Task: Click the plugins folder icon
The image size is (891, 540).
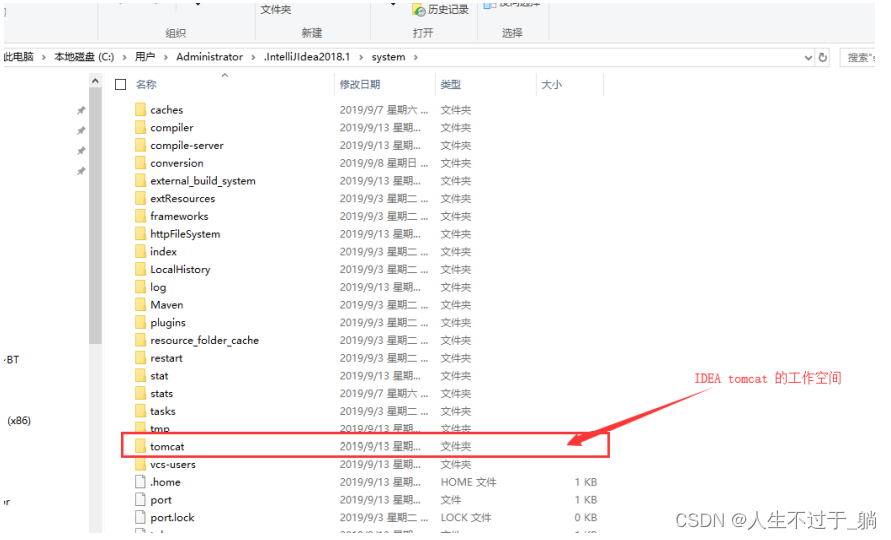Action: pos(140,322)
